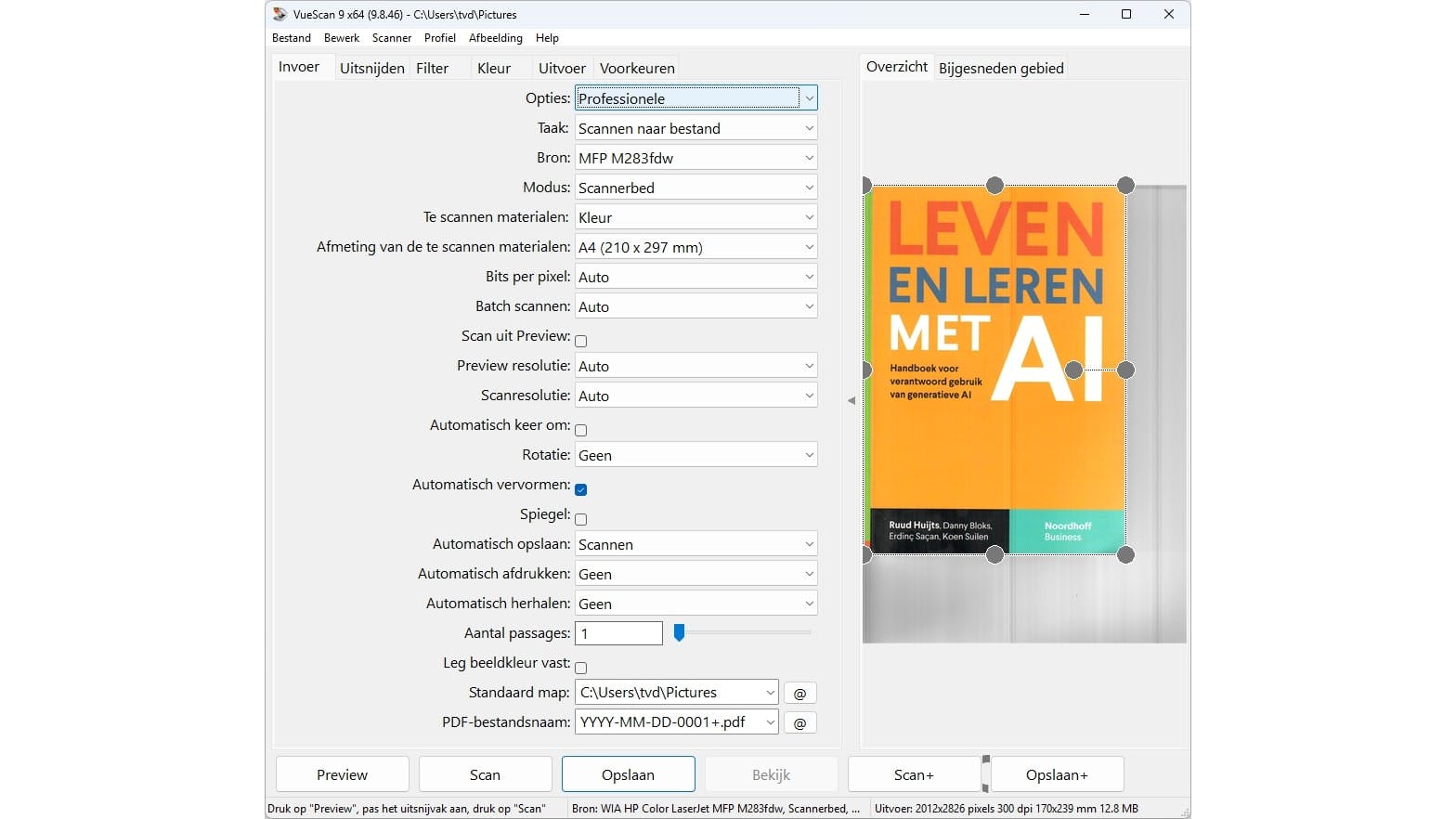Click the right-middle crop handle on the edge
1456x819 pixels.
click(1125, 370)
